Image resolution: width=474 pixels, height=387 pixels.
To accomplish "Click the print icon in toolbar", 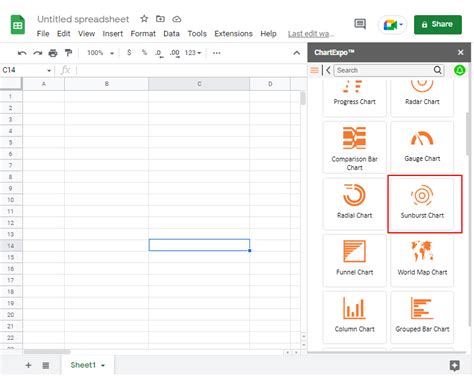I will pos(53,53).
